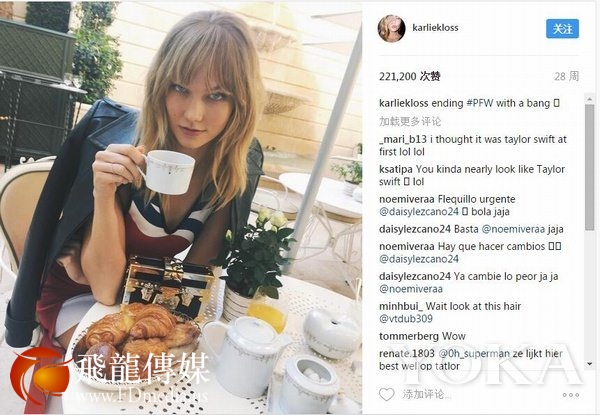Screen dimensions: 600x415
Task: Click the scrollbar up arrow
Action: 590,99
